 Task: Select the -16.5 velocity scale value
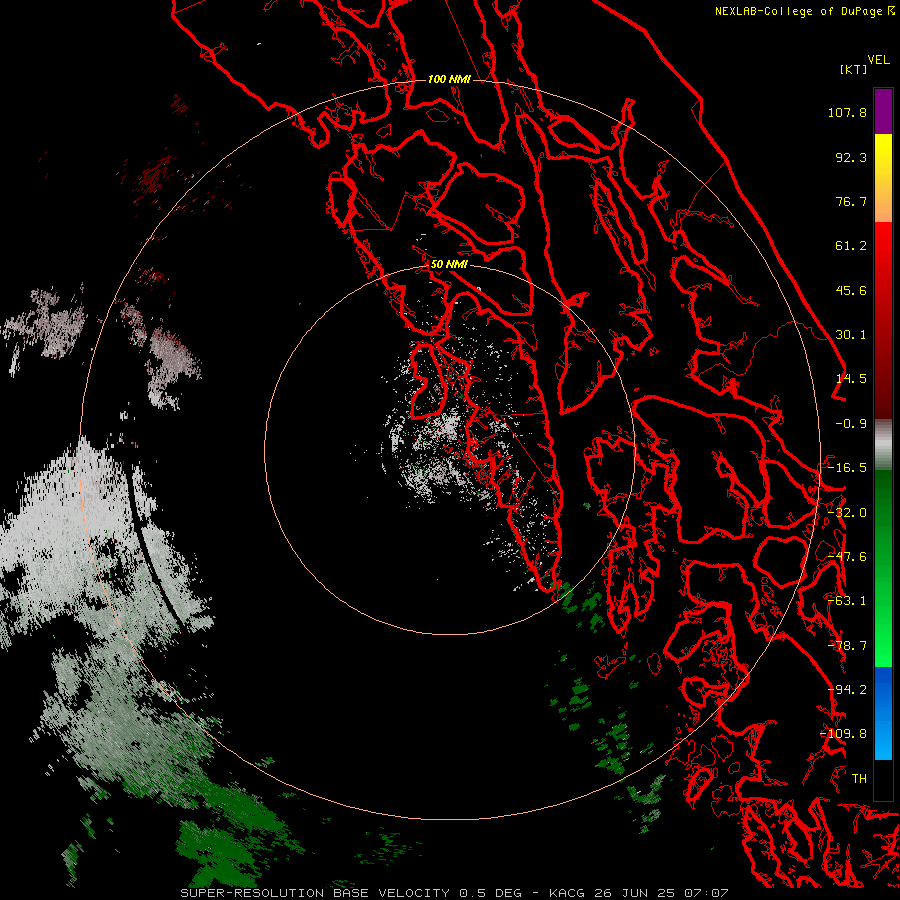(847, 468)
